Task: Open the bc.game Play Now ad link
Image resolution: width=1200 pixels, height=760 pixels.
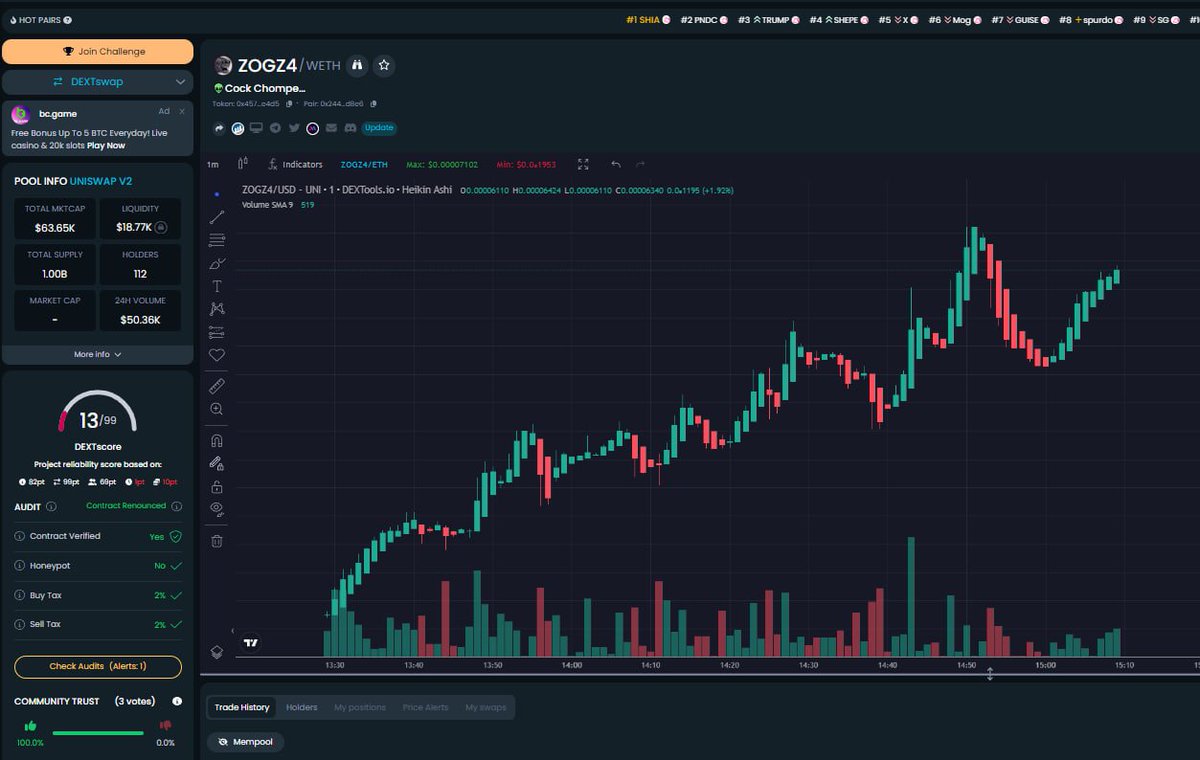Action: click(106, 145)
